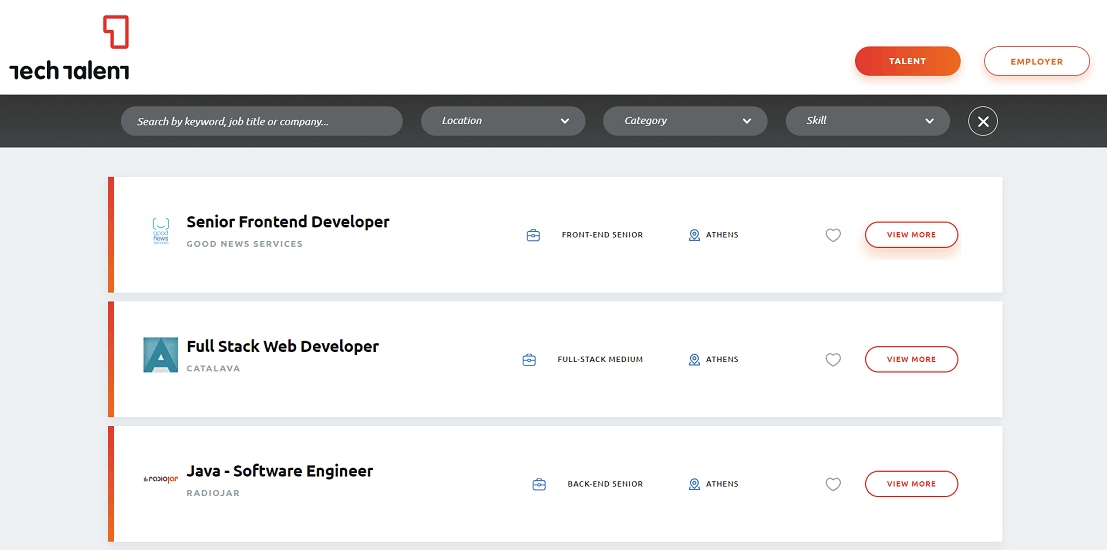Screen dimensions: 1107x550
Task: Open the Location dropdown
Action: point(503,121)
